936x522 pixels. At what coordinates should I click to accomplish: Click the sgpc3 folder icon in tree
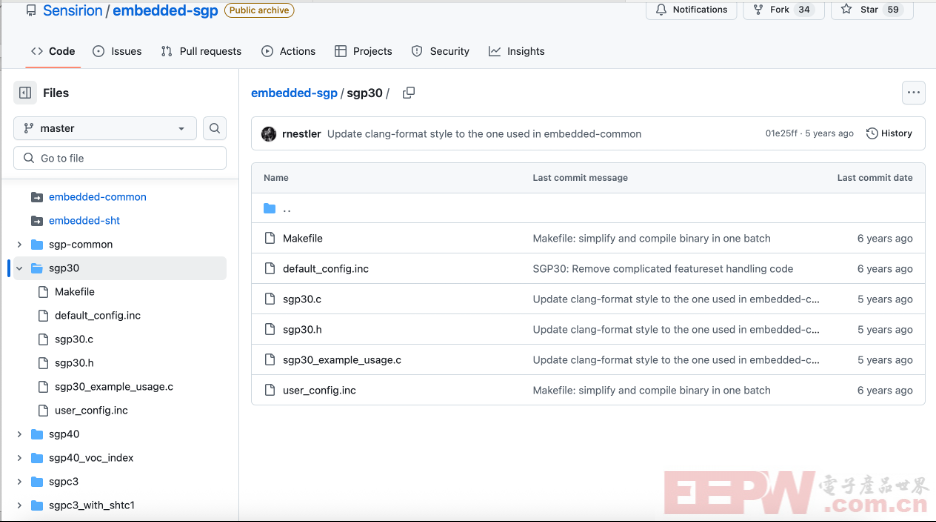coord(37,481)
